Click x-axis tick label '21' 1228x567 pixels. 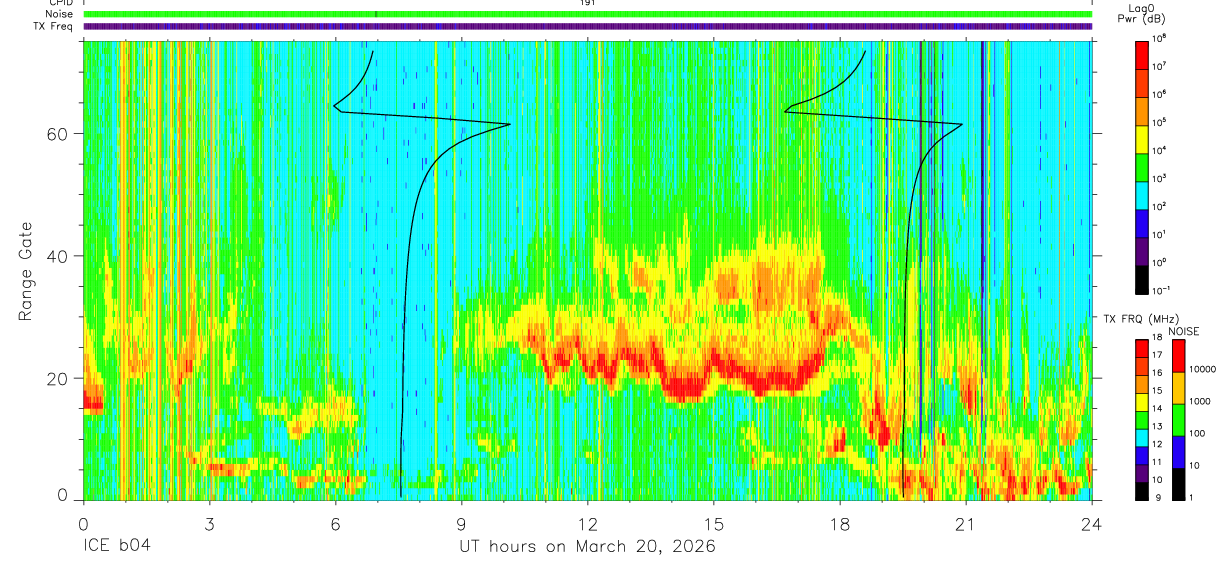tap(965, 523)
